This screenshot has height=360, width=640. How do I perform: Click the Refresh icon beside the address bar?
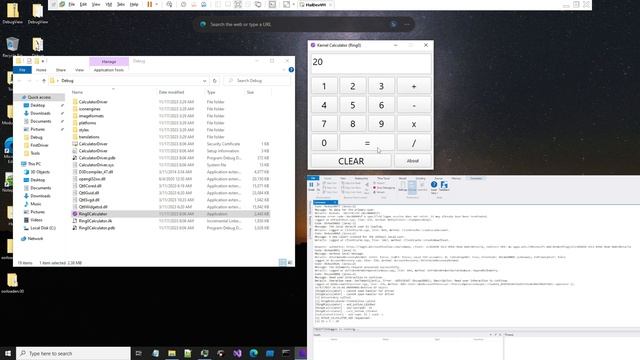tap(215, 81)
